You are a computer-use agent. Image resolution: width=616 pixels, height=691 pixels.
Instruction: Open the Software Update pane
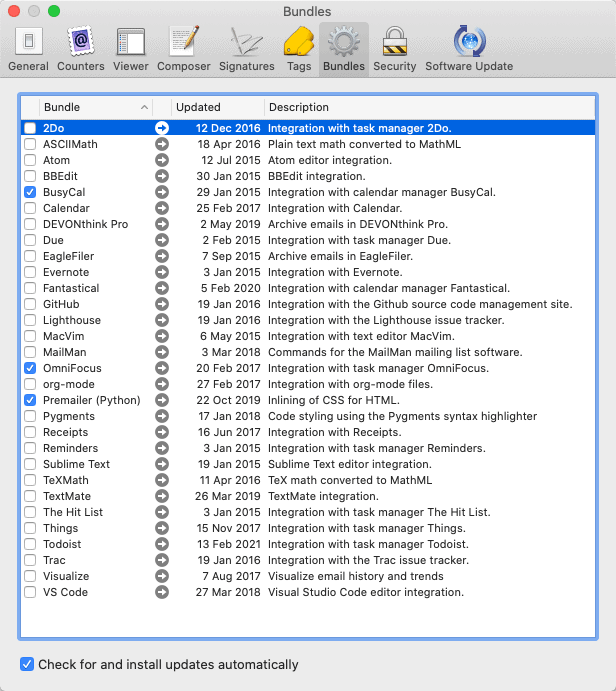[469, 49]
